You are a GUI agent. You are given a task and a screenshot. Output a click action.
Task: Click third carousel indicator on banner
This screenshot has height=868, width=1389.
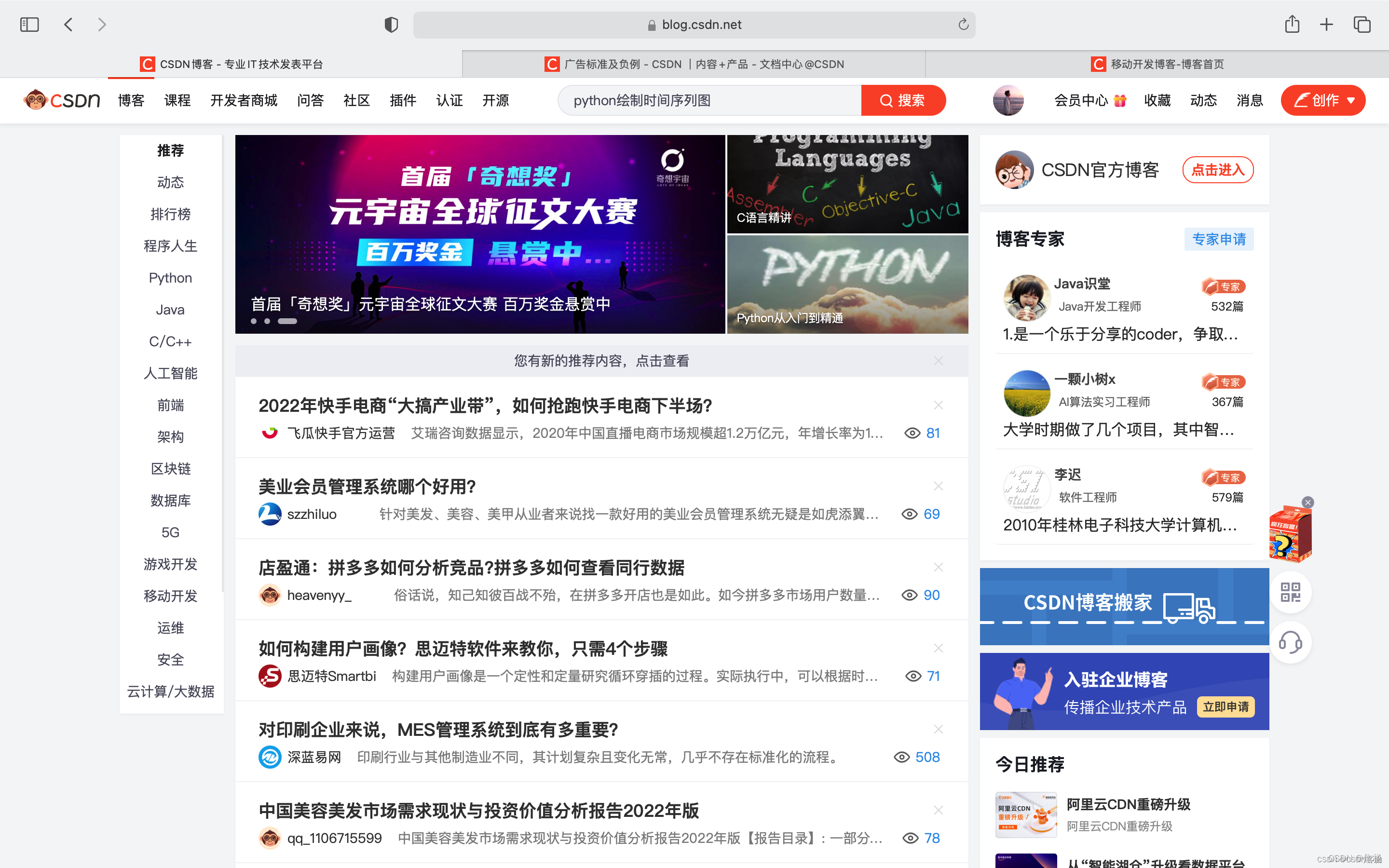click(287, 322)
